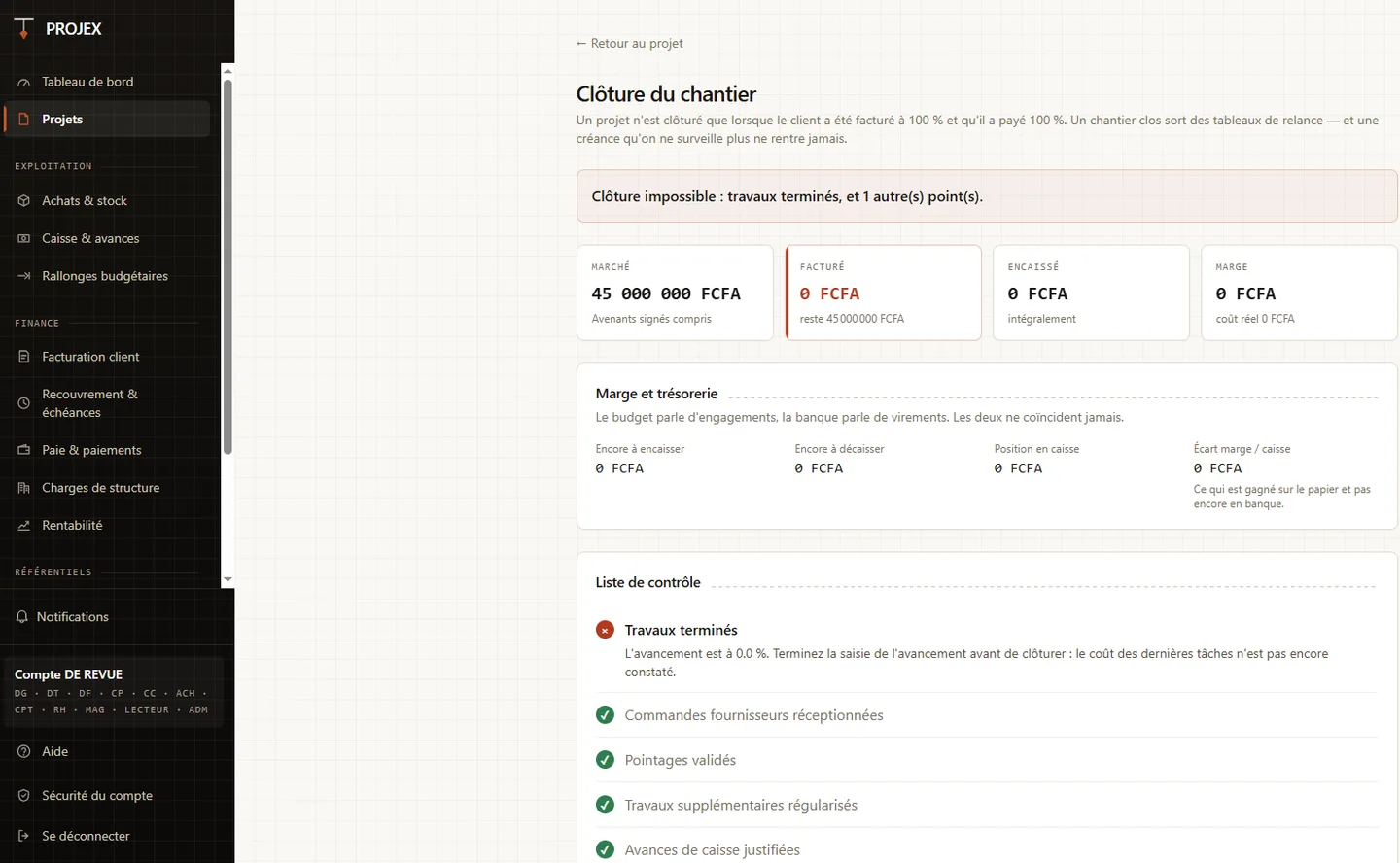
Task: Click the Retour au projet link
Action: (629, 44)
